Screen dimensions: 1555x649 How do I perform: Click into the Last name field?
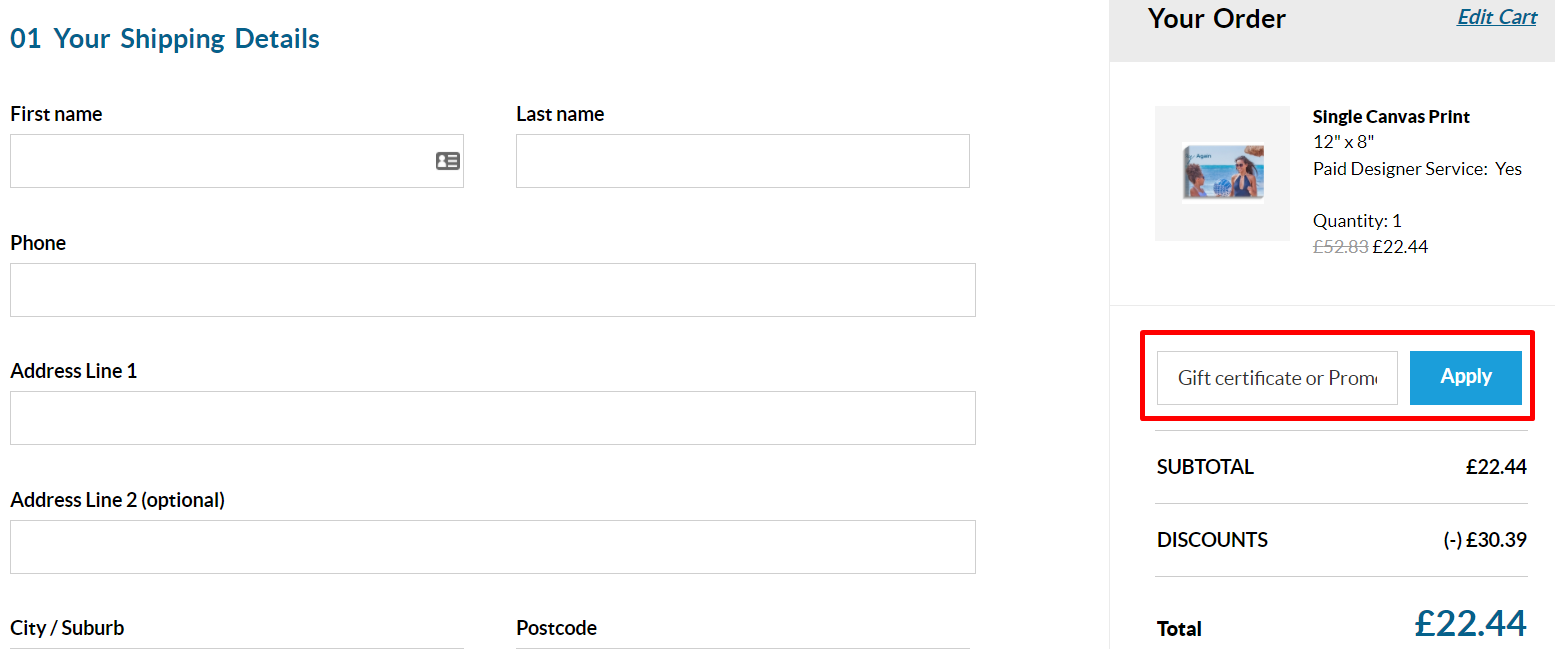pos(742,161)
